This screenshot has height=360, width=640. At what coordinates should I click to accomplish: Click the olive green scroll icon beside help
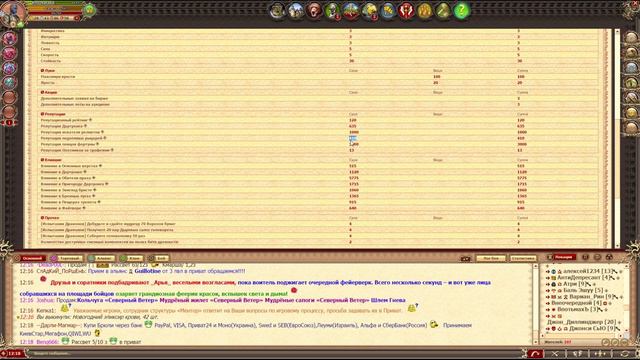443,11
